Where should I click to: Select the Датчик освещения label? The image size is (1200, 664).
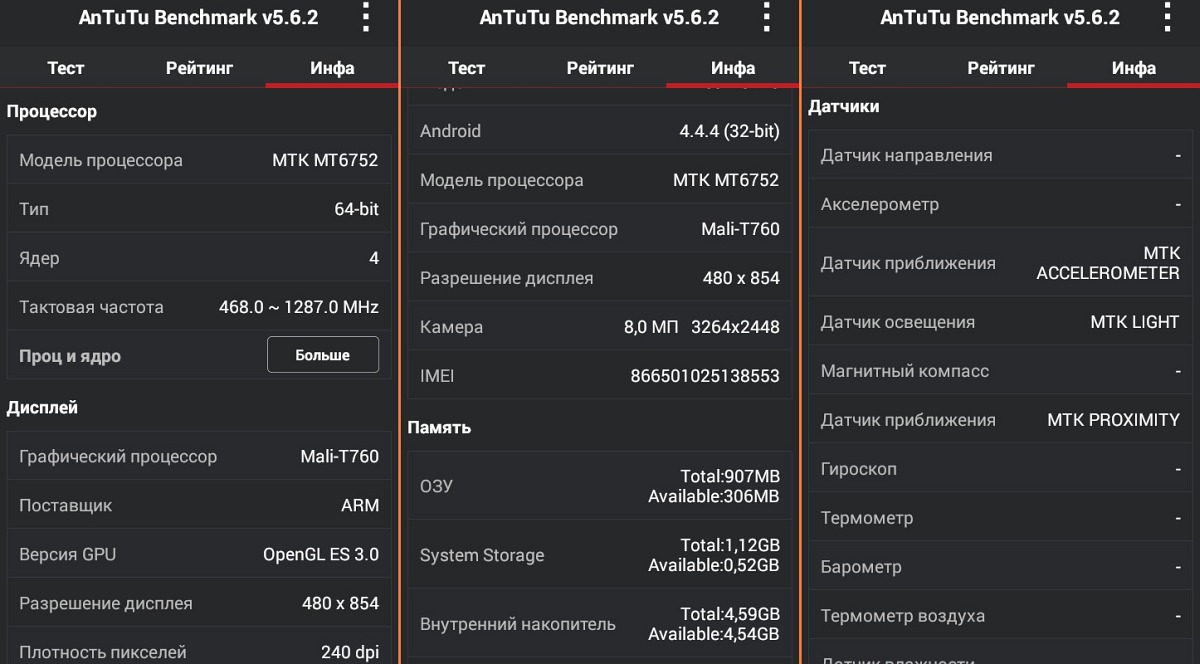tap(898, 322)
